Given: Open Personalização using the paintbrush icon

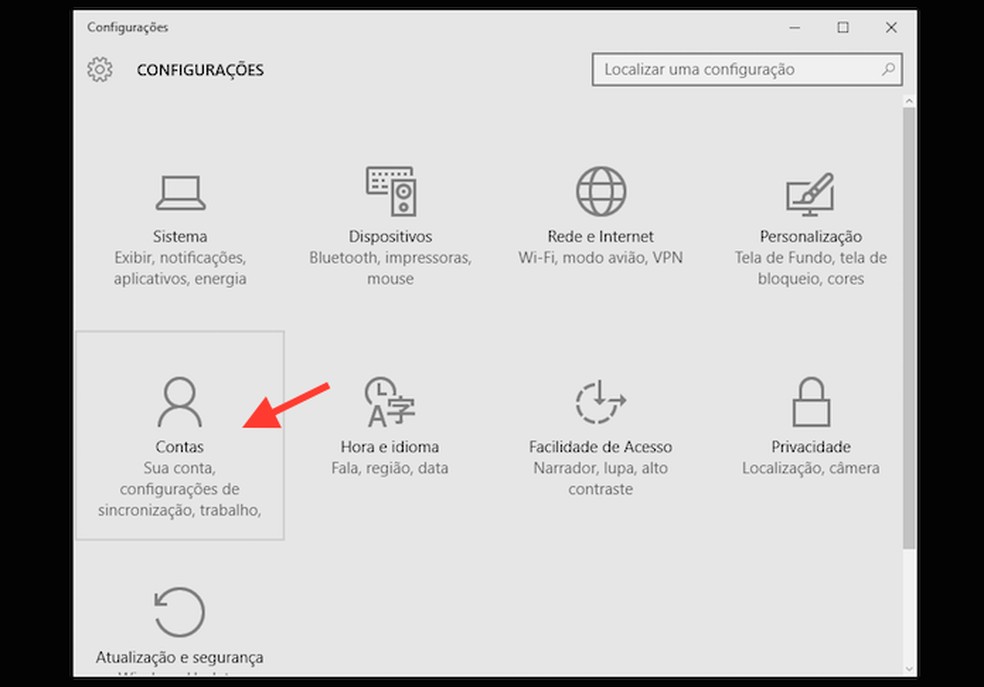Looking at the screenshot, I should click(x=810, y=190).
